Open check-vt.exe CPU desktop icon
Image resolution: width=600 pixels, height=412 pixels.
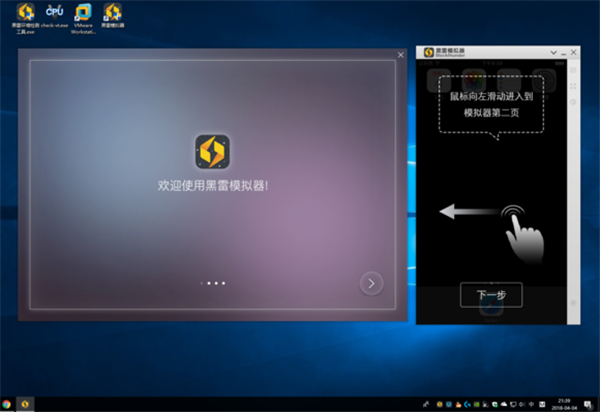click(55, 16)
